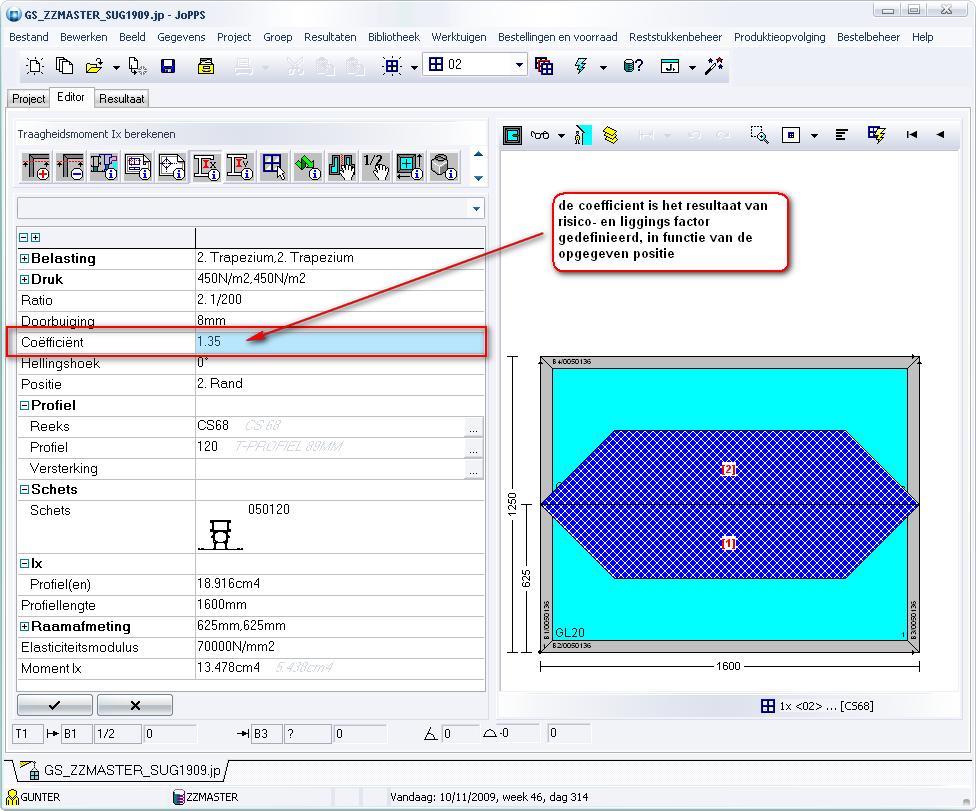Image resolution: width=976 pixels, height=811 pixels.
Task: Open the Bestand menu
Action: tap(29, 37)
